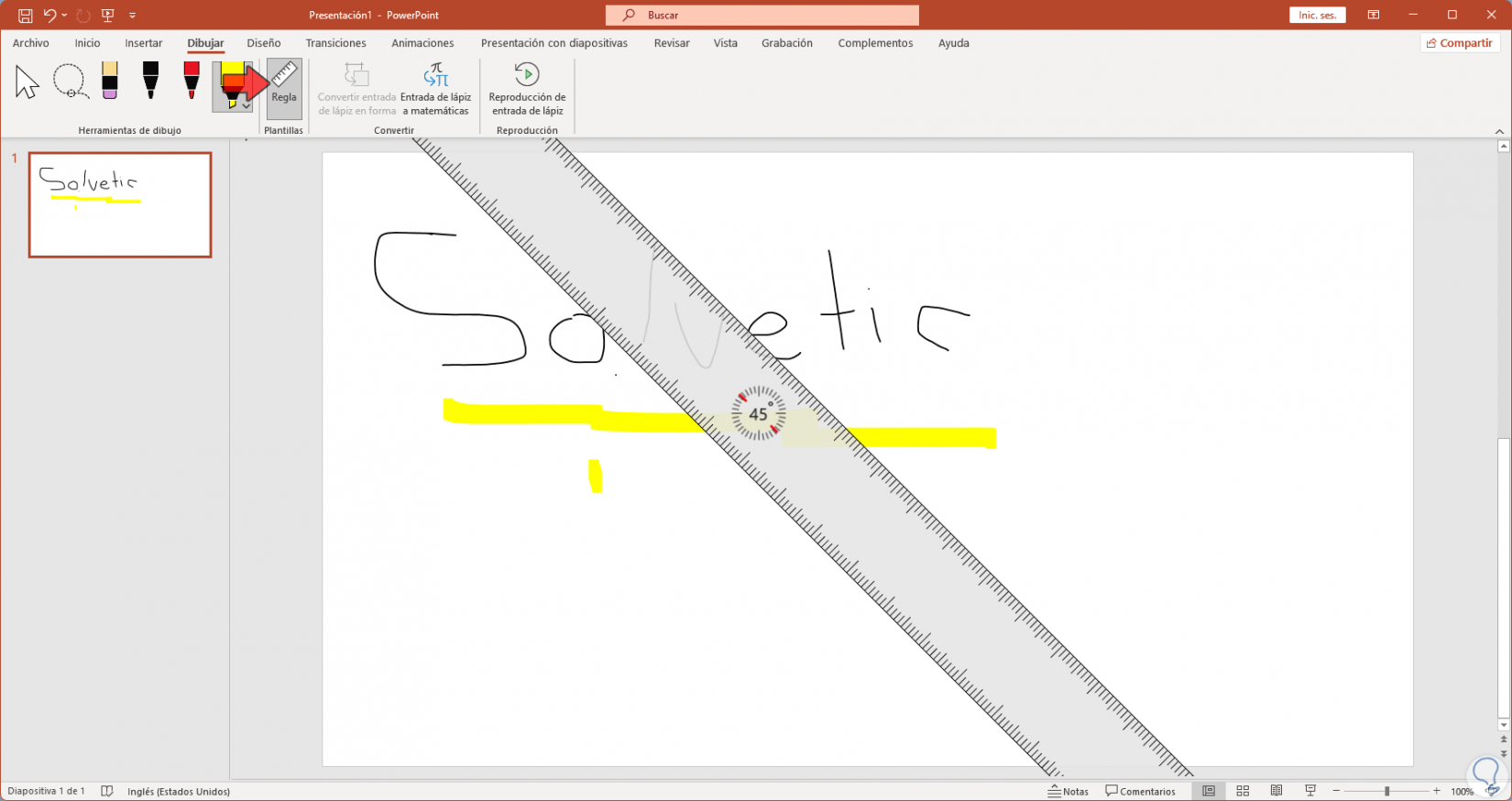1512x801 pixels.
Task: Open the Ayuda tab
Action: 954,43
